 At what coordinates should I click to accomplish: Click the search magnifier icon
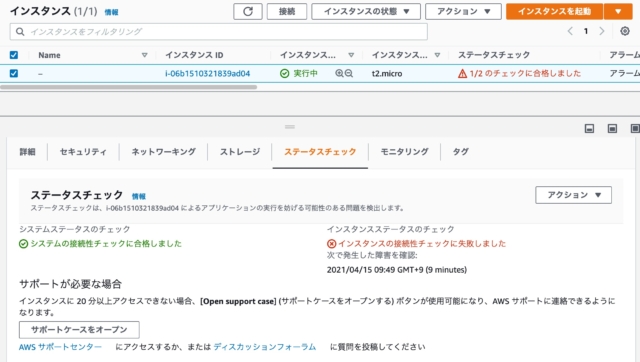pyautogui.click(x=20, y=31)
